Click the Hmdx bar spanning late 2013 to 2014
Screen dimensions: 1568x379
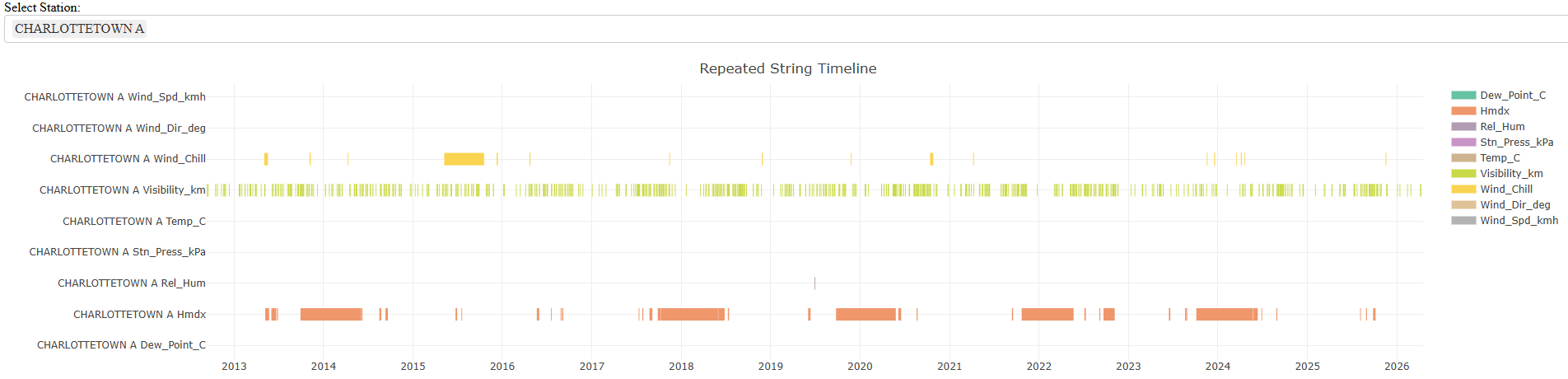[331, 314]
